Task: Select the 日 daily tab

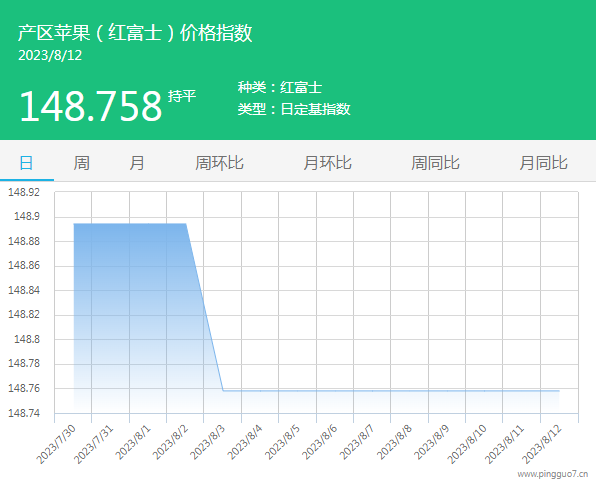Action: coord(27,163)
